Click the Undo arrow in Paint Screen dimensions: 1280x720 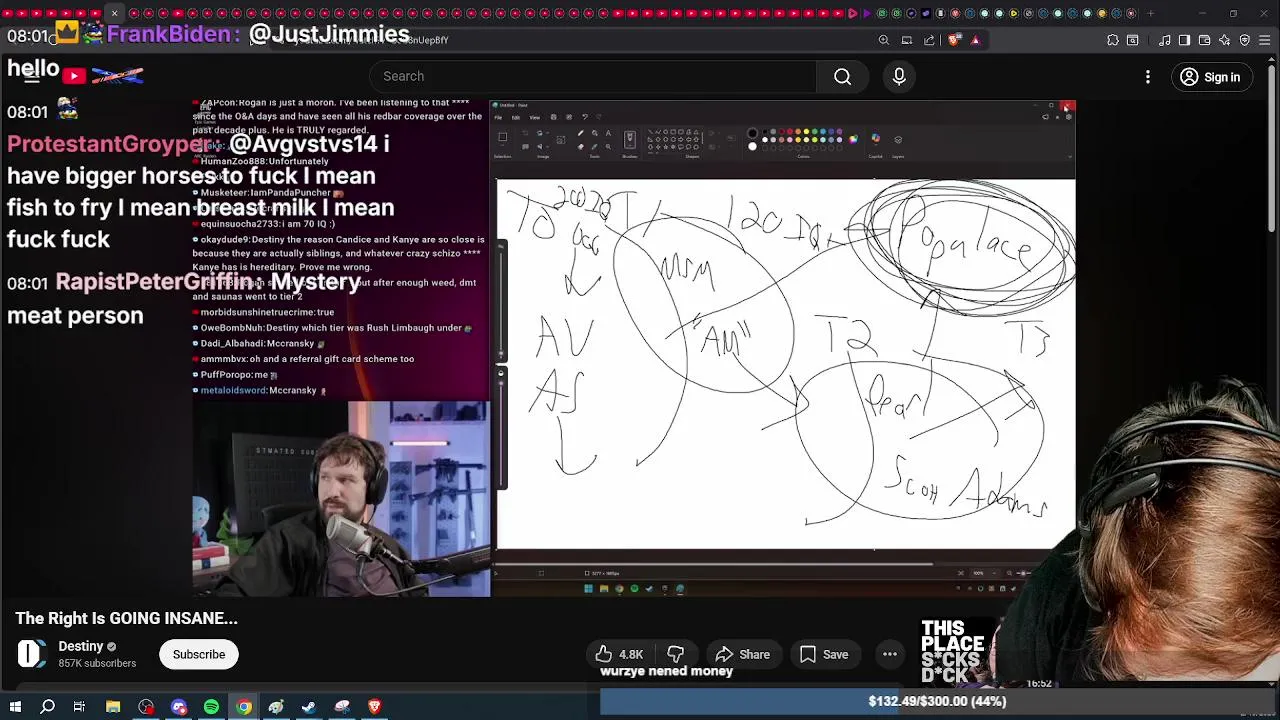tap(585, 117)
